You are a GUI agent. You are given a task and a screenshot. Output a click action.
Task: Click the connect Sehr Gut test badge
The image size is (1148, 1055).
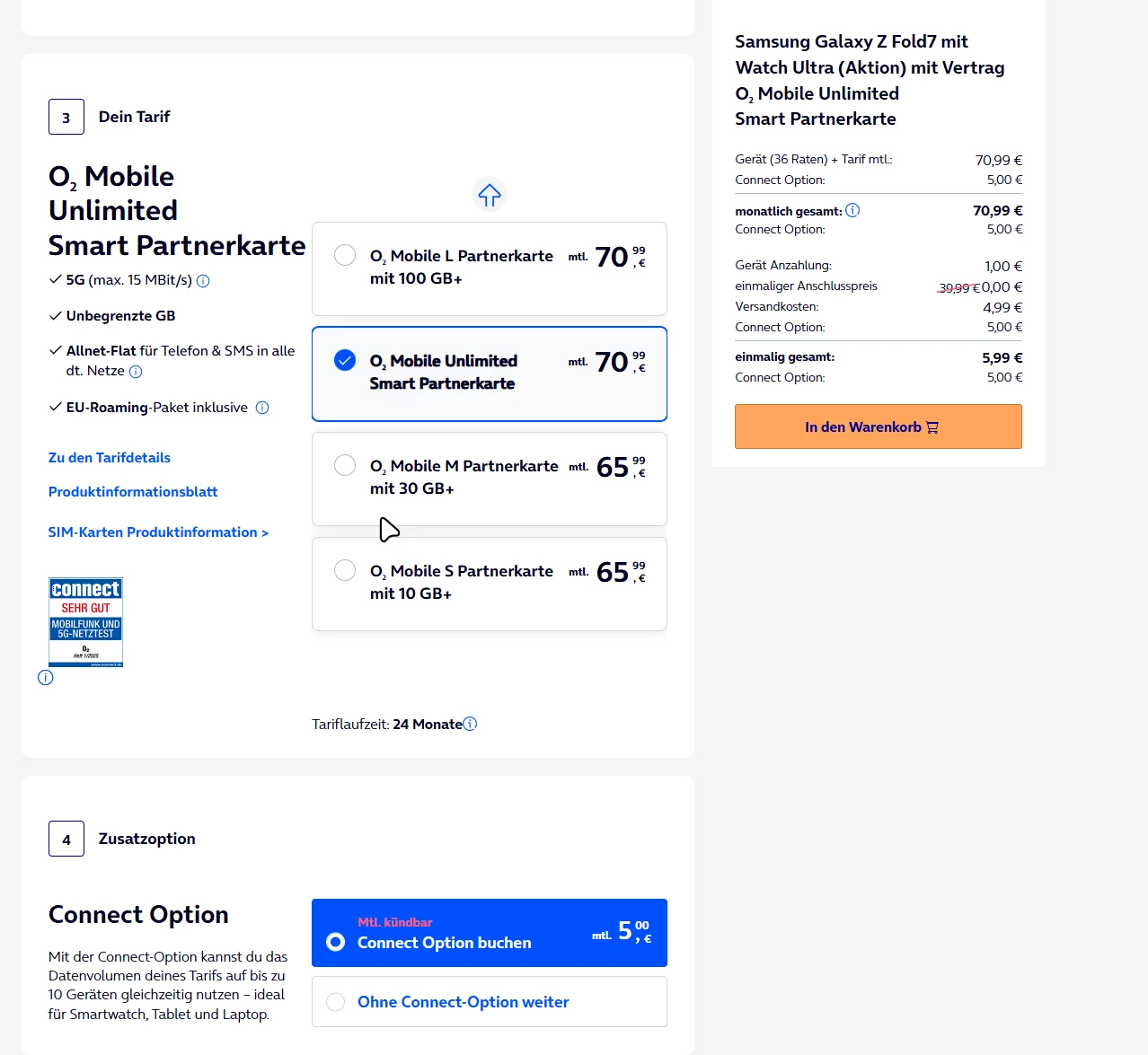click(x=85, y=622)
